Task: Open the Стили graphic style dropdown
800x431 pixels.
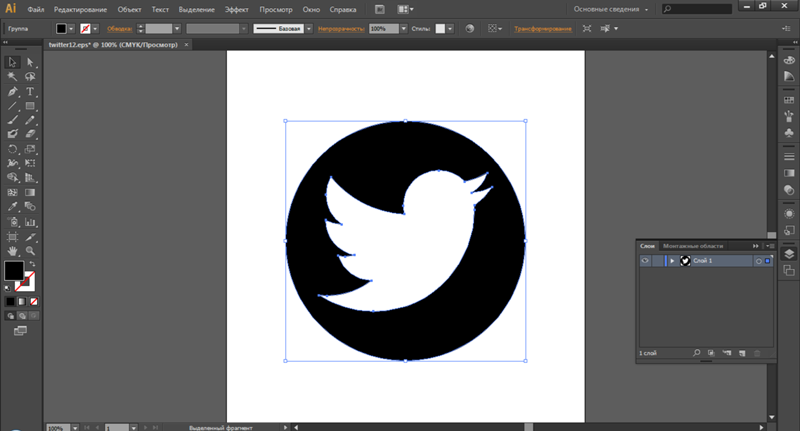Action: (x=449, y=29)
